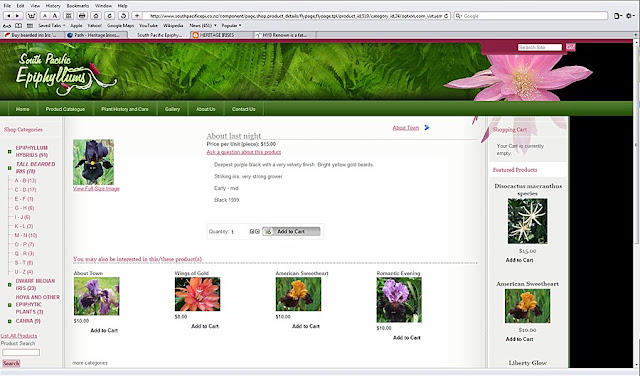The image size is (640, 376).
Task: Click the Quantity input box
Action: pos(239,232)
